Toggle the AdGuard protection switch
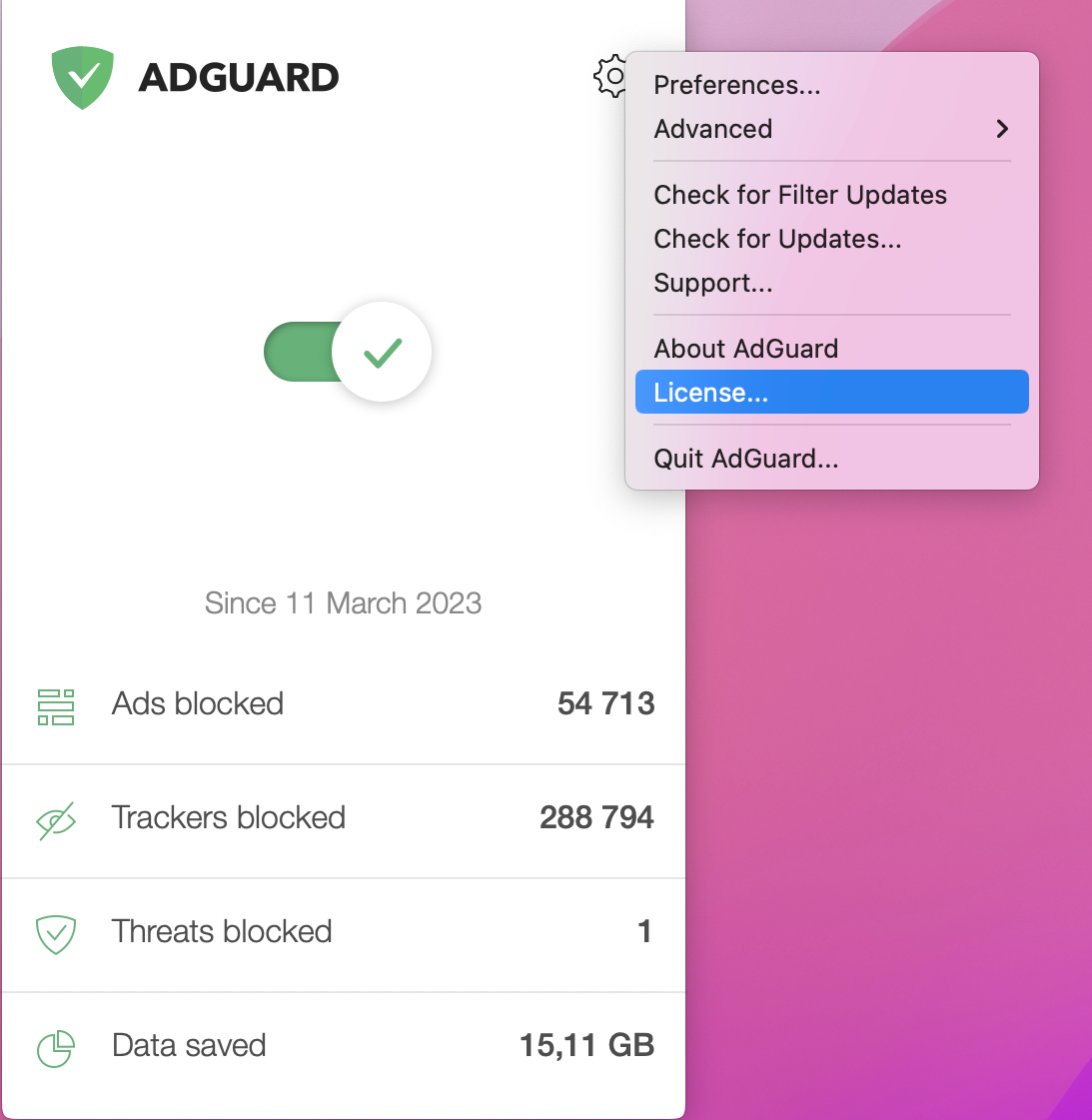 coord(347,352)
